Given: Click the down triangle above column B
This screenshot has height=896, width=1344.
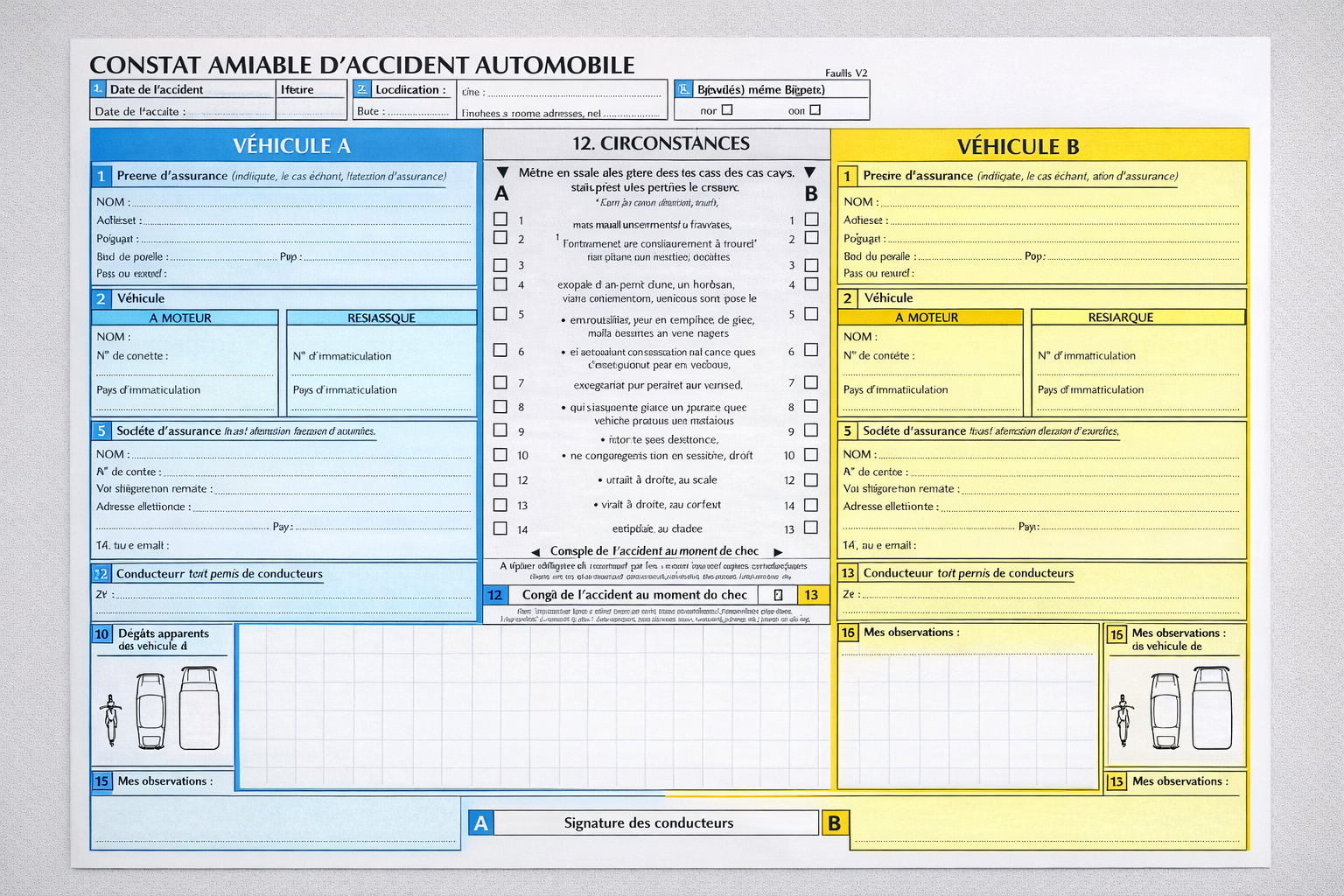Looking at the screenshot, I should point(810,172).
